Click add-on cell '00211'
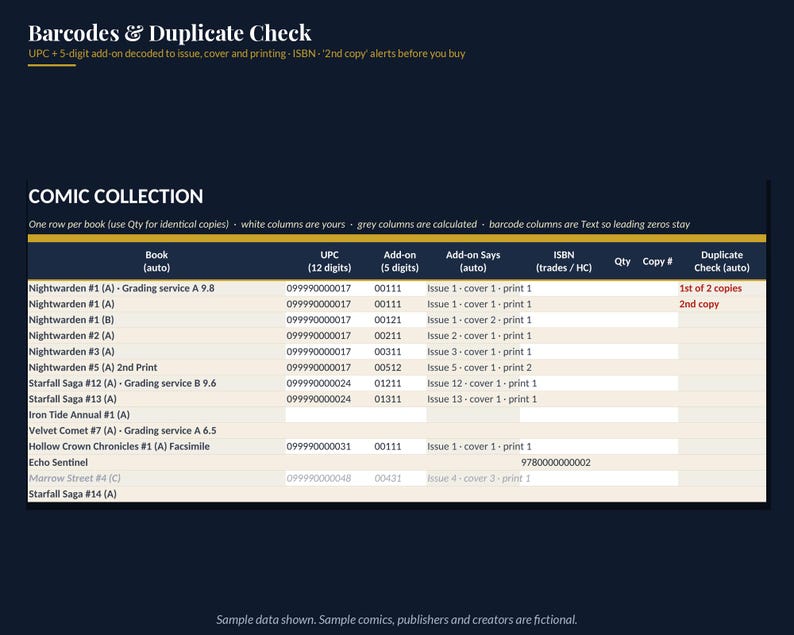The height and width of the screenshot is (635, 794). [x=400, y=336]
